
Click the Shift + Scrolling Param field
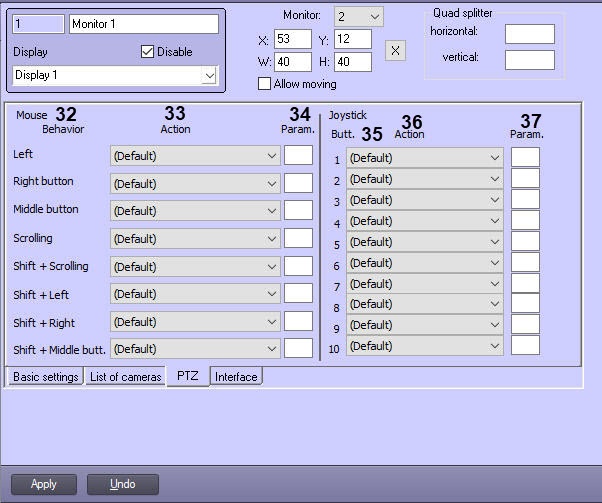[x=298, y=266]
